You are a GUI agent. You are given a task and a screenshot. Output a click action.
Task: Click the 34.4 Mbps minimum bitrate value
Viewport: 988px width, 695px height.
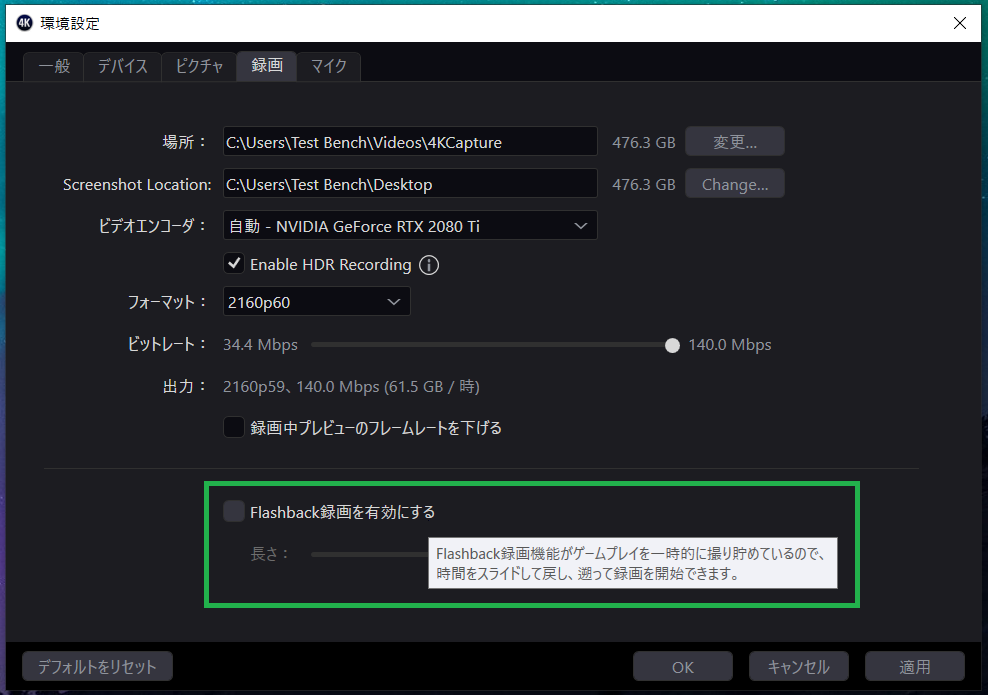coord(260,345)
